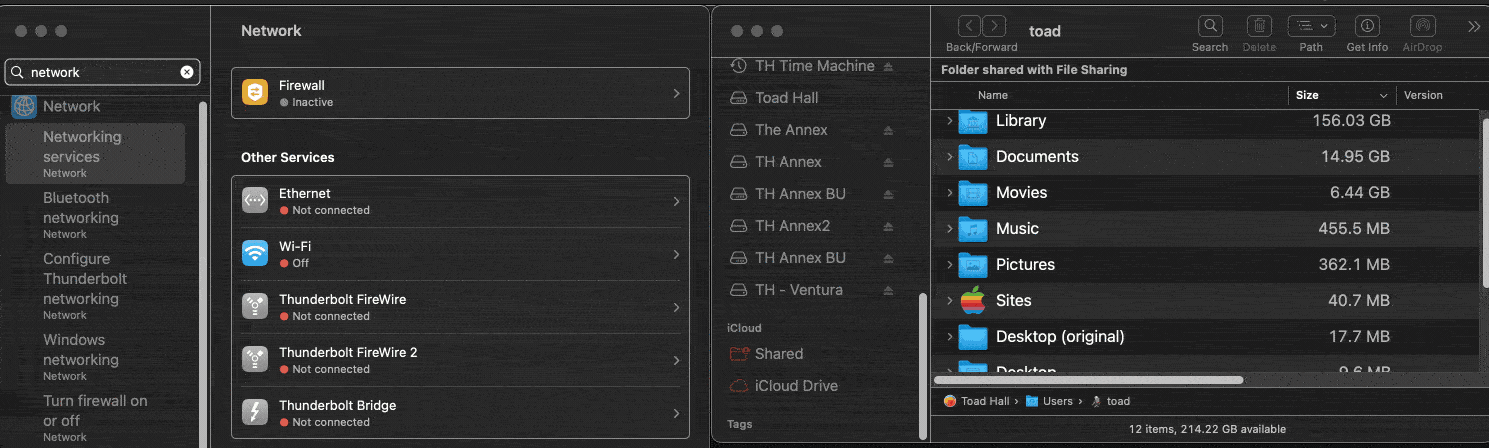The height and width of the screenshot is (448, 1489).
Task: Go back in Finder
Action: coord(969,27)
